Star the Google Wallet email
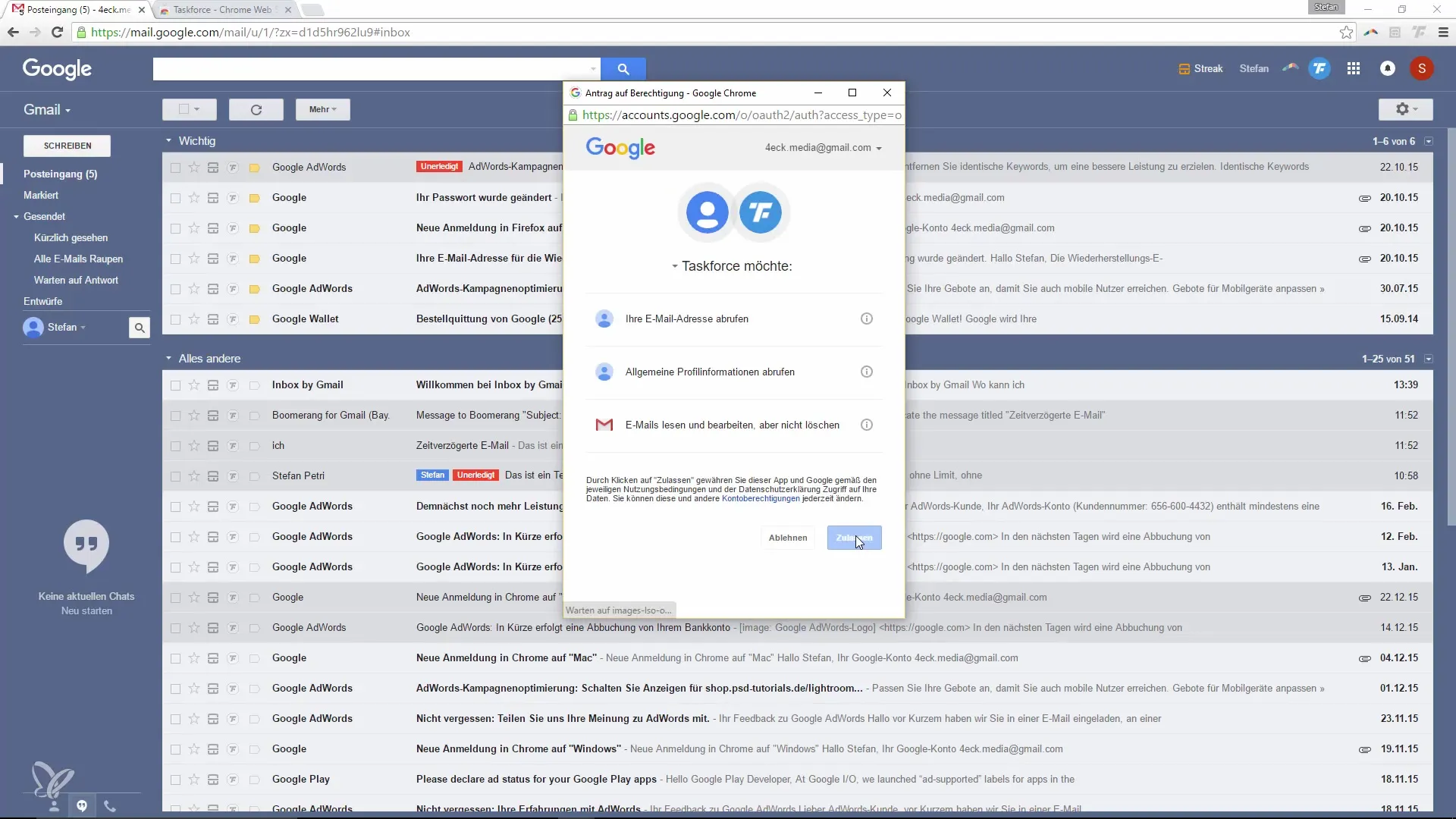 (x=194, y=318)
